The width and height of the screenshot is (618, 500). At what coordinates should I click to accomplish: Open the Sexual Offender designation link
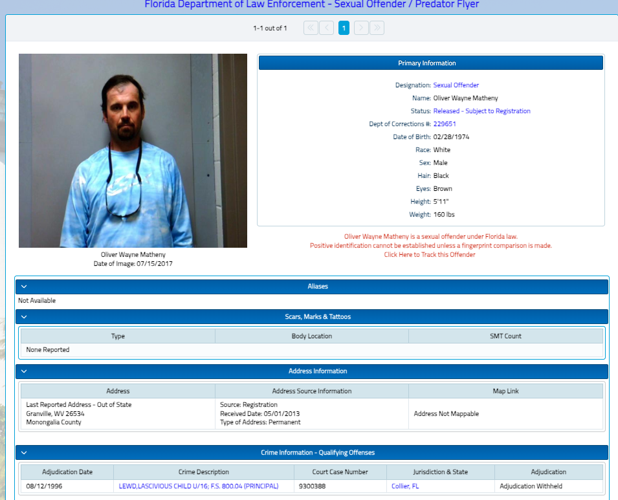click(x=456, y=85)
